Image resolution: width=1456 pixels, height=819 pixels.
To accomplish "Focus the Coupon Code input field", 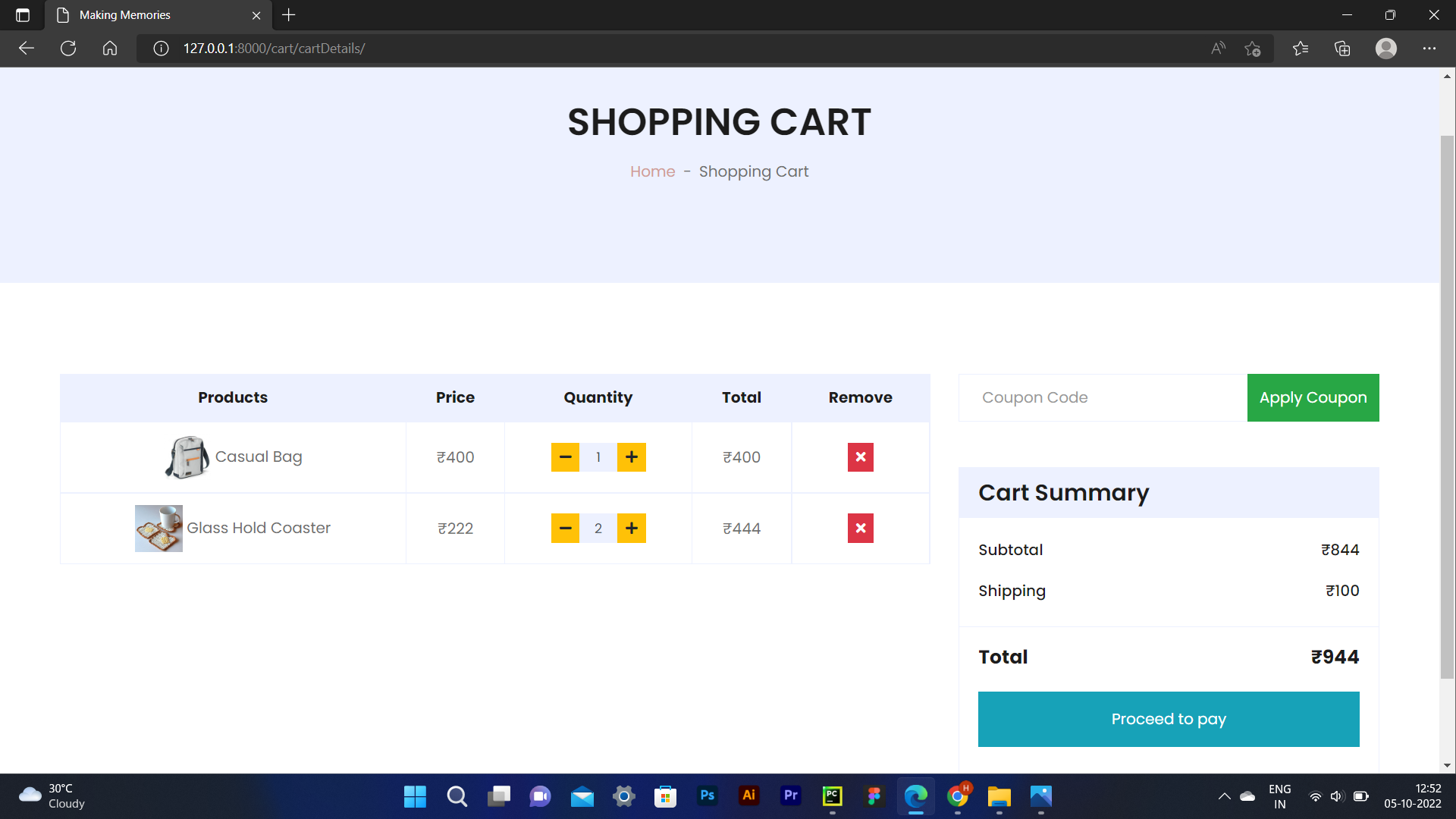I will pos(1103,397).
